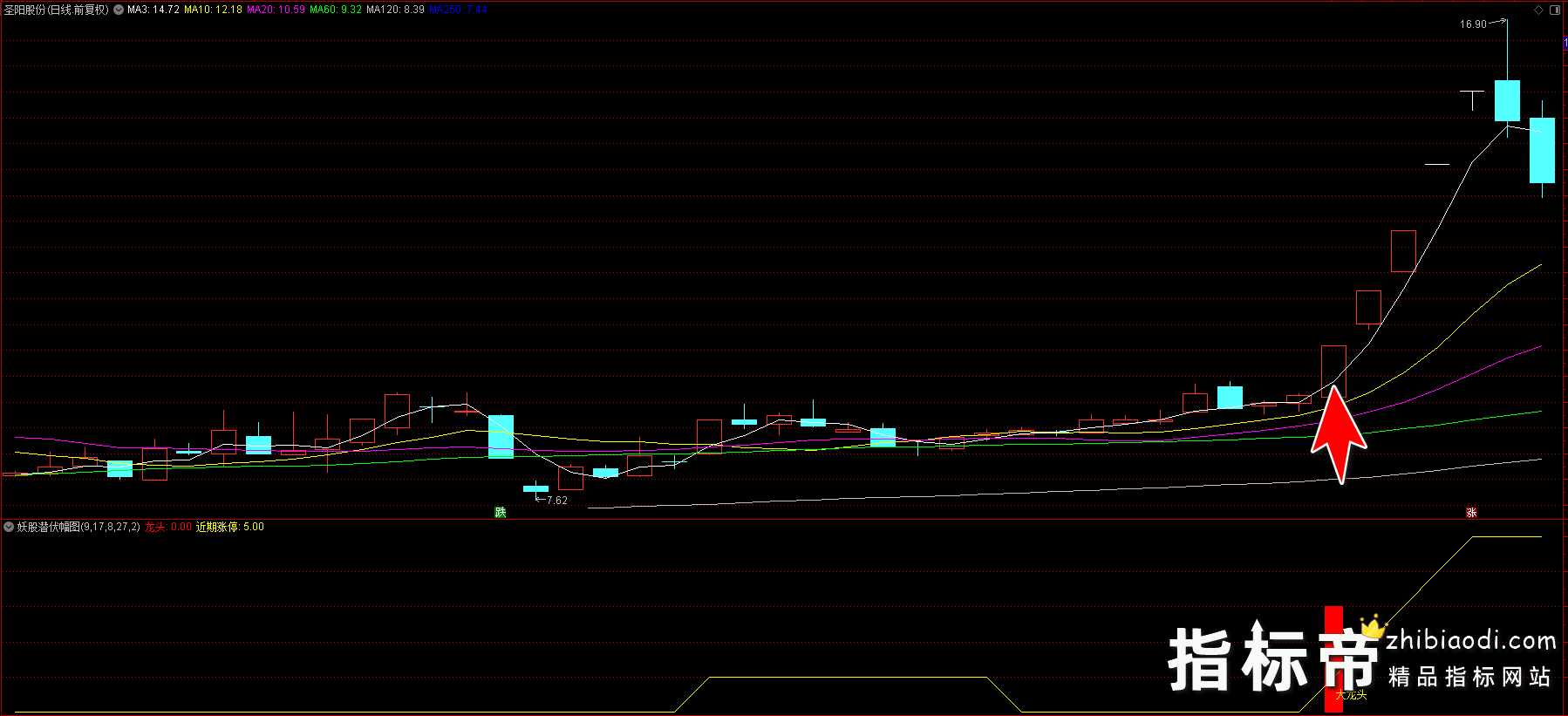Select the MA120: 8.39 label
Image resolution: width=1568 pixels, height=716 pixels.
click(x=395, y=10)
